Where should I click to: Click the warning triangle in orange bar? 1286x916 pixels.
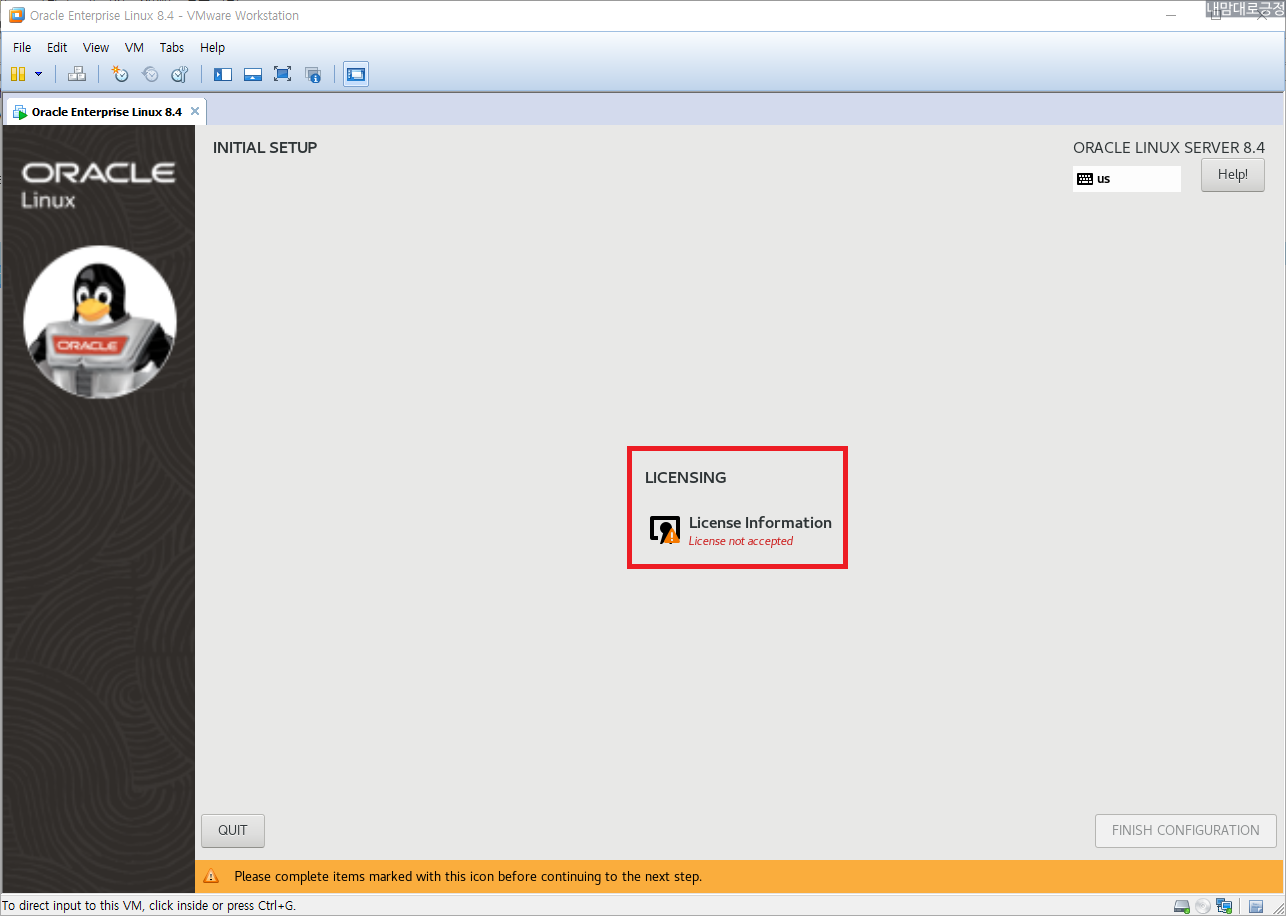pos(211,876)
